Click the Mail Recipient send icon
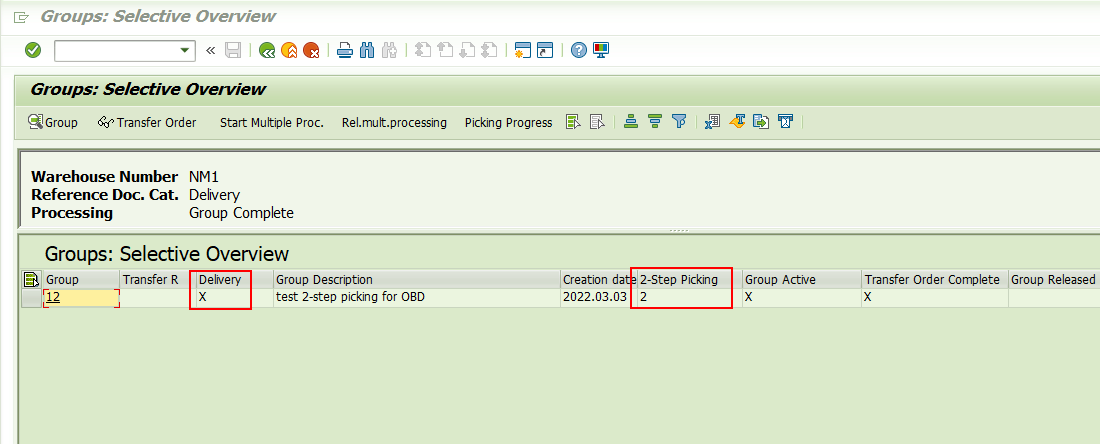Viewport: 1100px width, 444px height. point(785,122)
